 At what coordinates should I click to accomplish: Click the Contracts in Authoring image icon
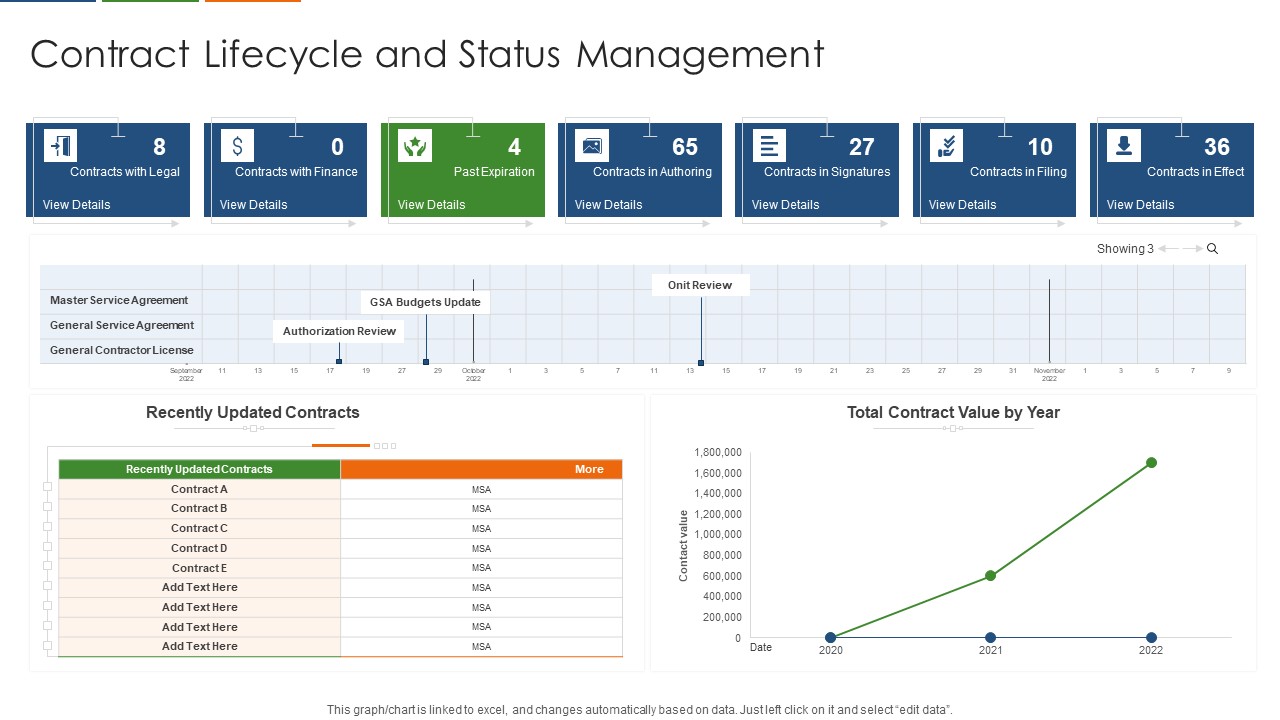pyautogui.click(x=592, y=146)
